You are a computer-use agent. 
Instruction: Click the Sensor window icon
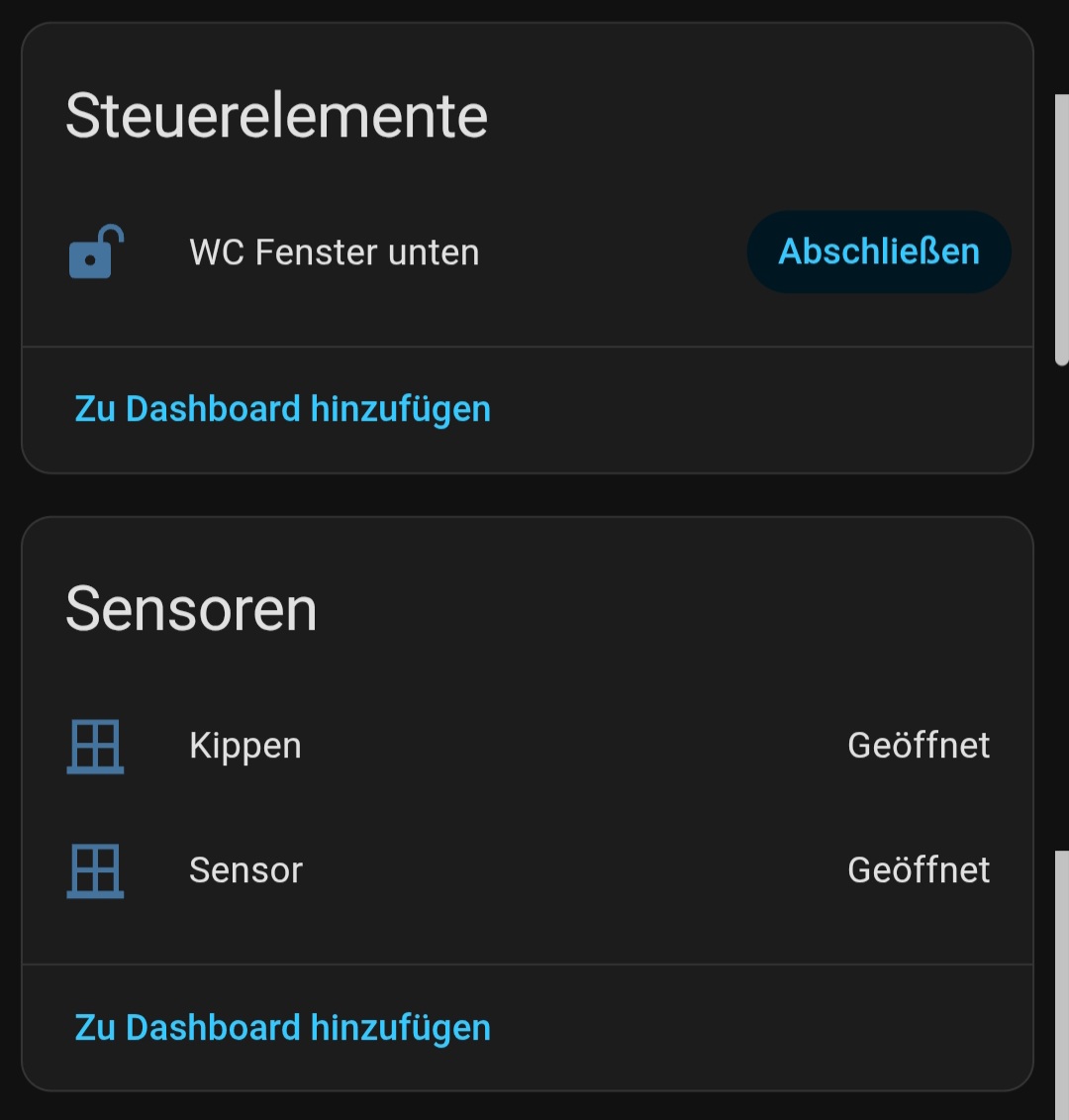tap(95, 870)
